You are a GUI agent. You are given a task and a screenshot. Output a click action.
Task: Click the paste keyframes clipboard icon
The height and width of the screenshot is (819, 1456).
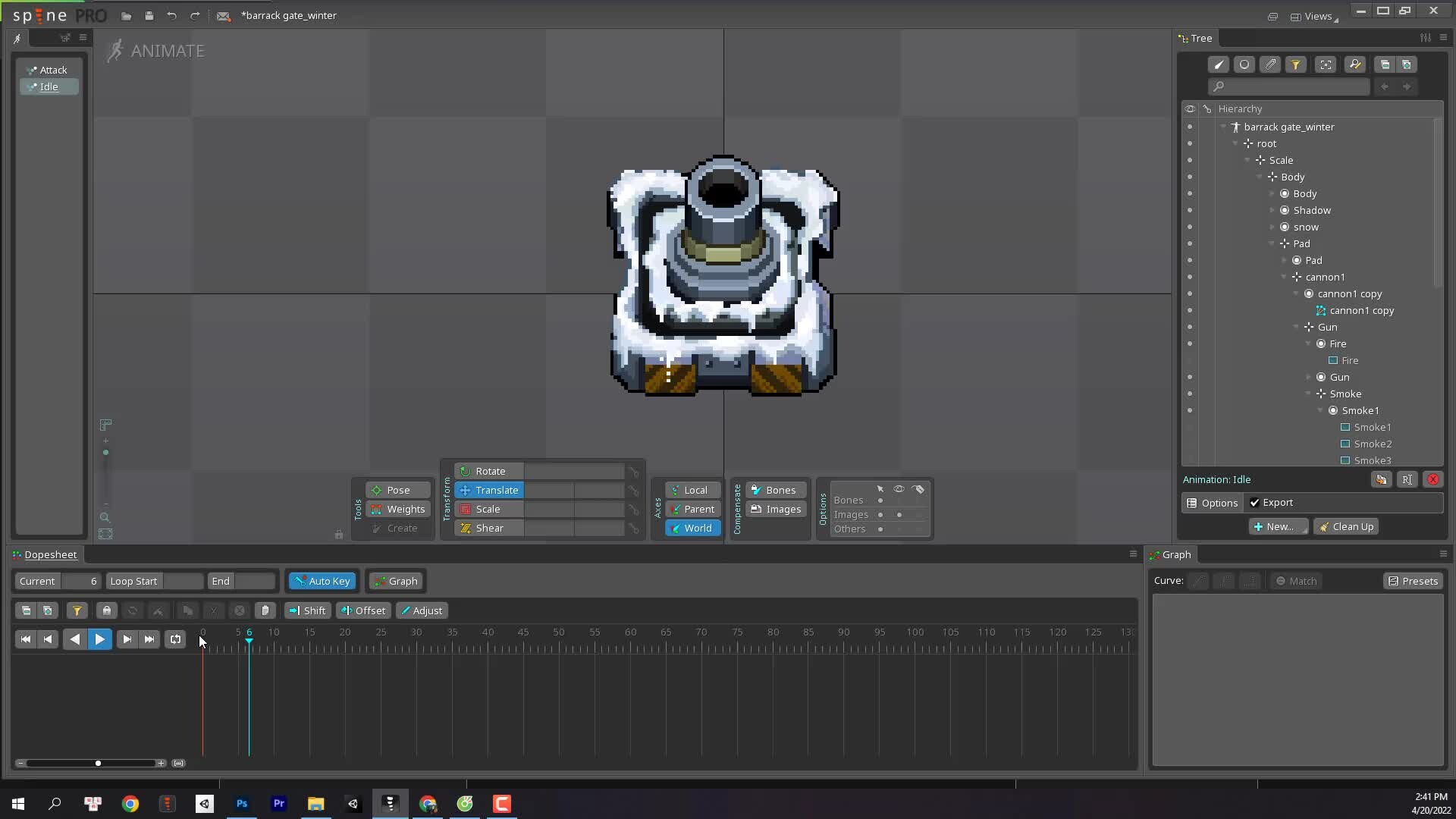265,610
